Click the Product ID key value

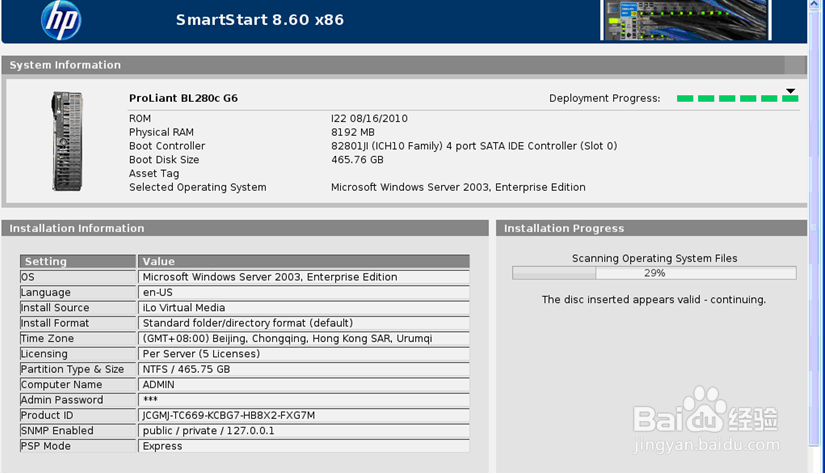tap(304, 415)
